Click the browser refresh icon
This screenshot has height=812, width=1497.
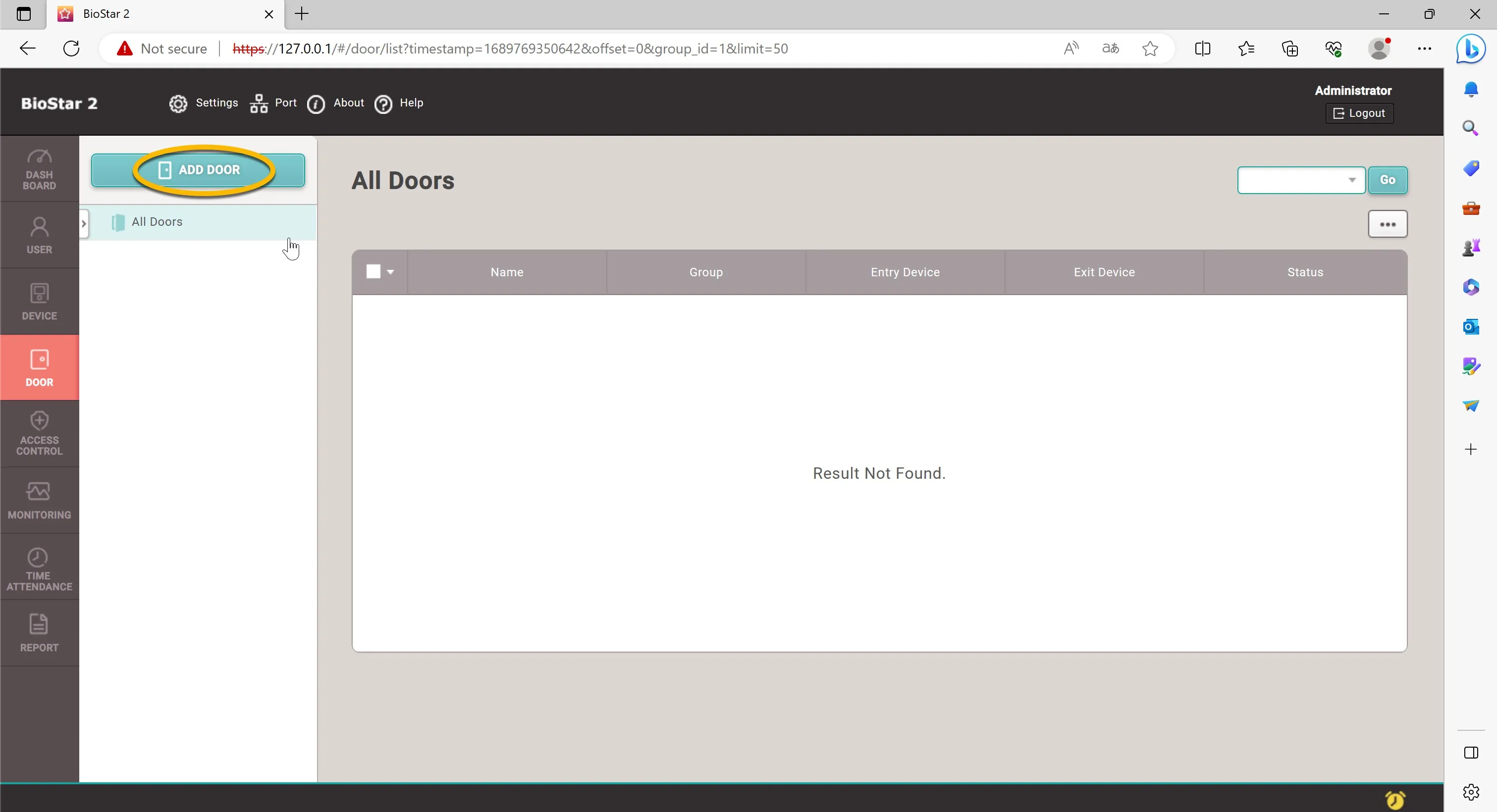(71, 48)
